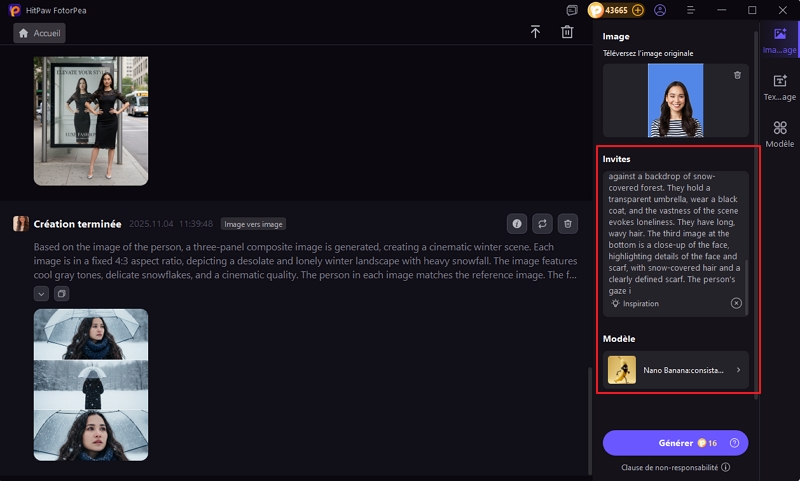
Task: Show info for the completed creation
Action: tap(516, 224)
